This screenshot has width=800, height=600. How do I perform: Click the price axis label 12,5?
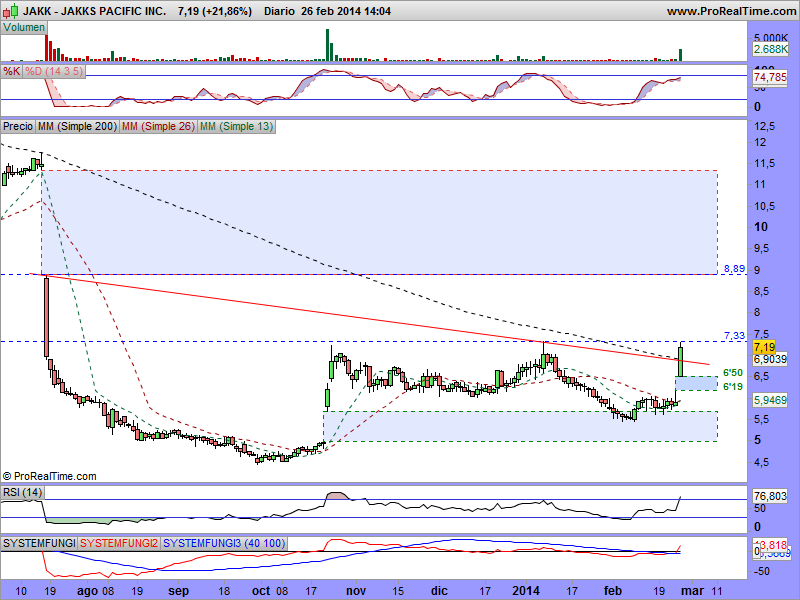click(x=764, y=126)
